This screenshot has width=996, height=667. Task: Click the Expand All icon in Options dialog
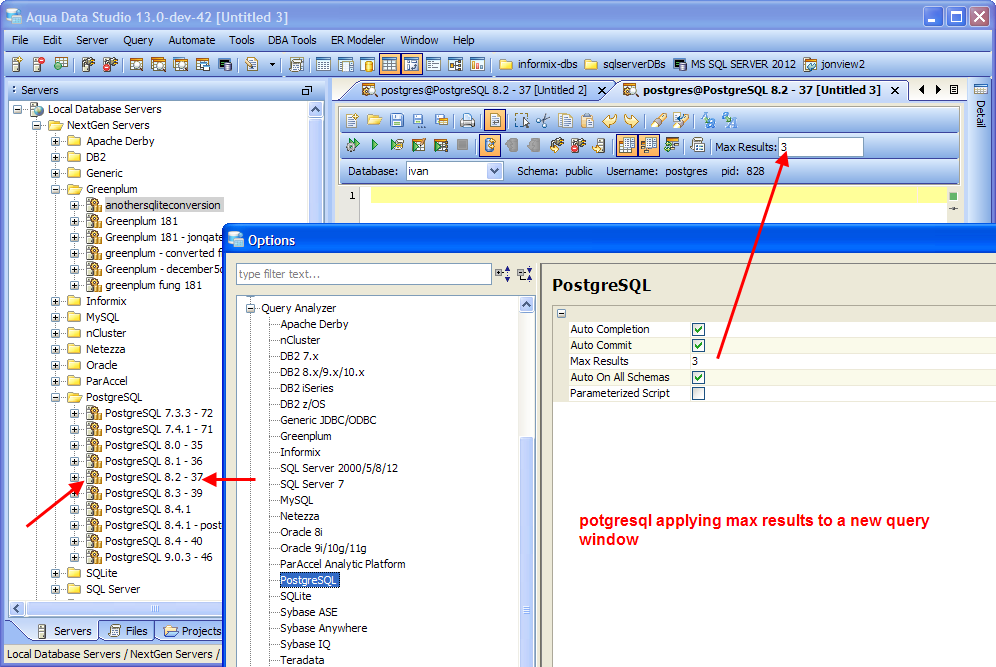[x=502, y=274]
